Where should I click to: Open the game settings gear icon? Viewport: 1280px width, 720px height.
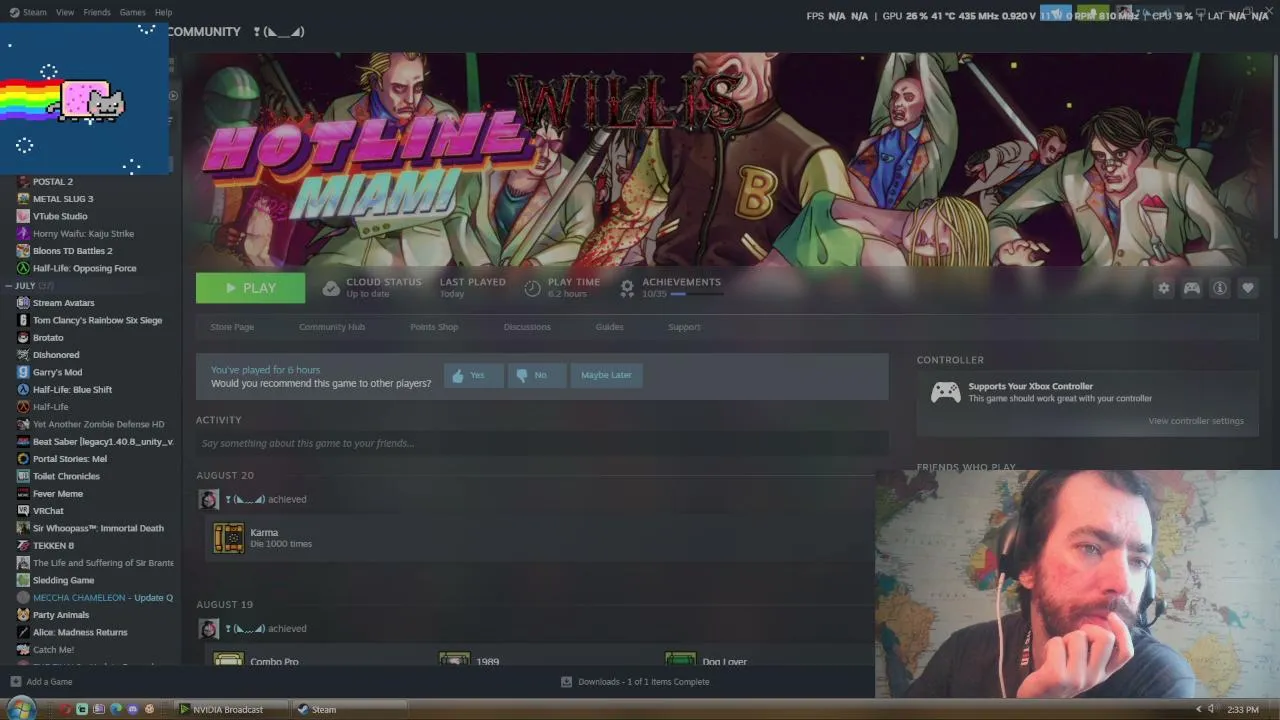tap(1163, 288)
